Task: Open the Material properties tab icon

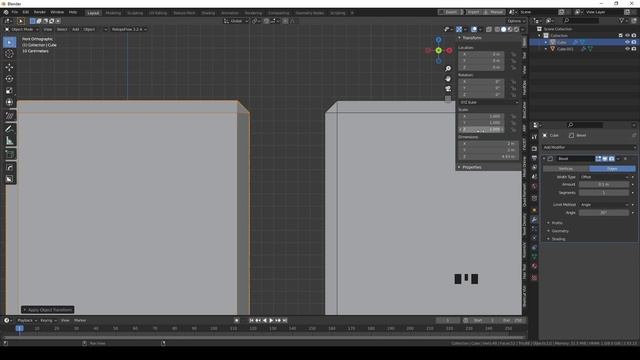Action: click(x=534, y=266)
